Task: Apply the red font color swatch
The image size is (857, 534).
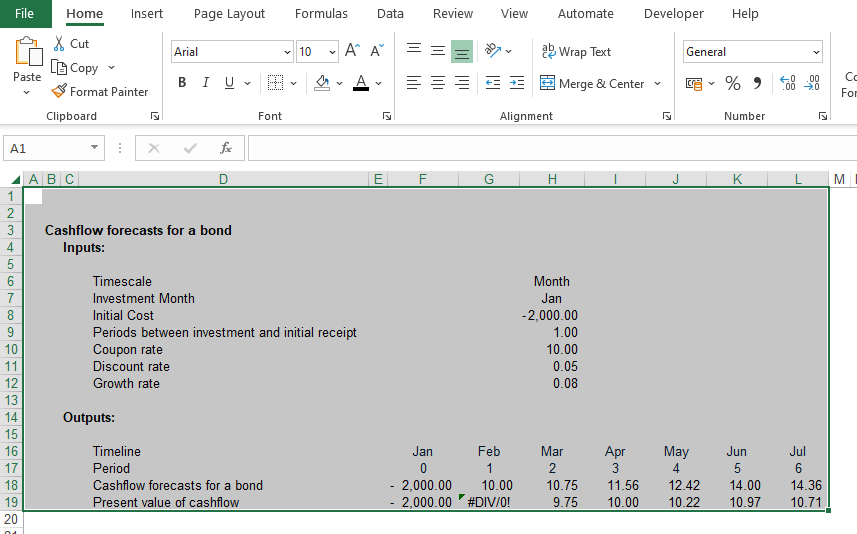Action: pyautogui.click(x=361, y=83)
